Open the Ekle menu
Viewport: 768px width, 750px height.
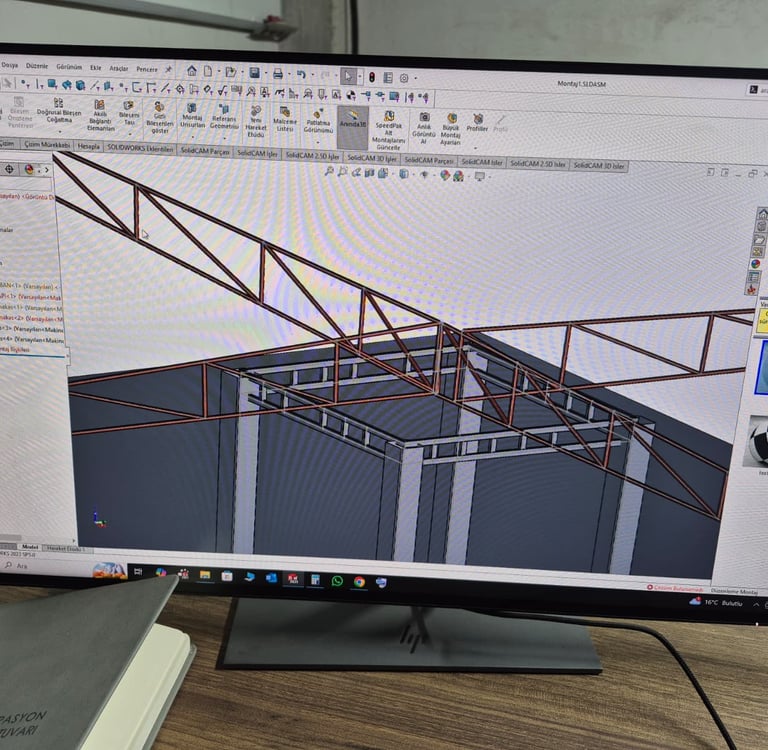[x=95, y=68]
